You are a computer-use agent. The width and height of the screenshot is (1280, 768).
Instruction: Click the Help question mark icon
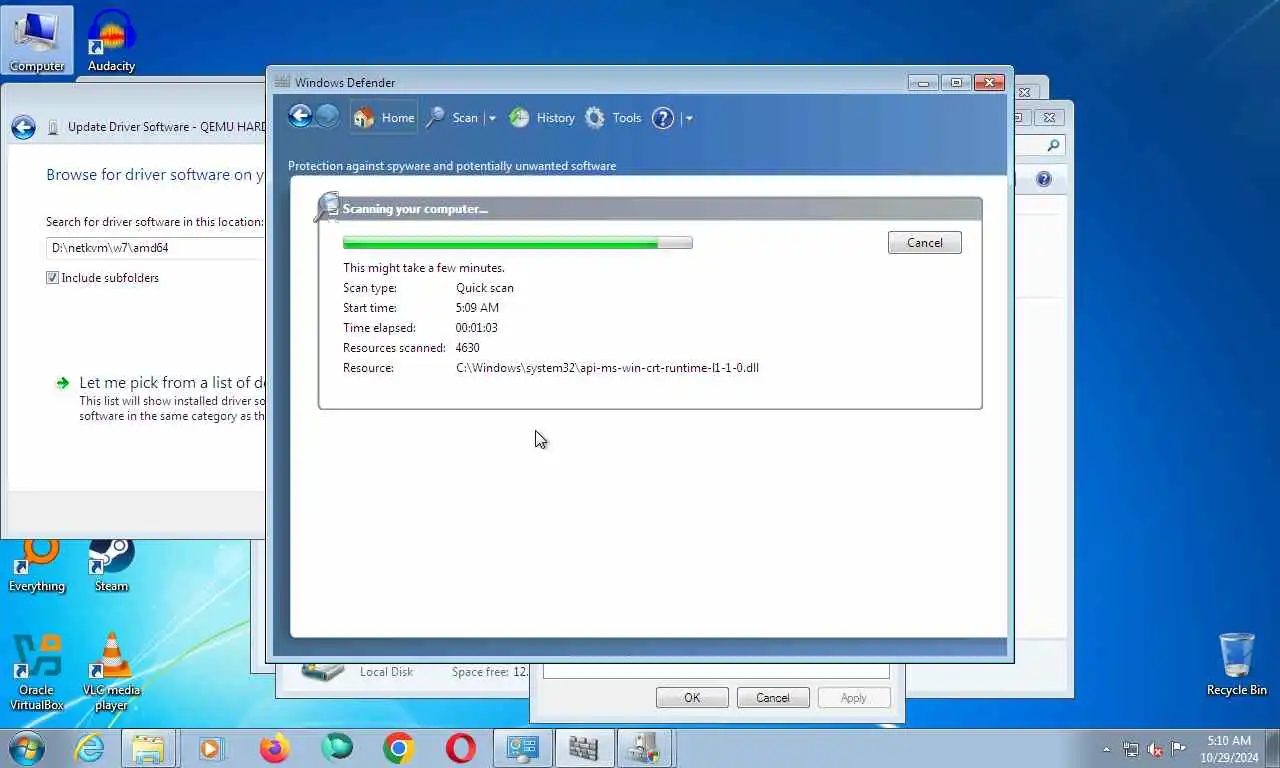663,118
